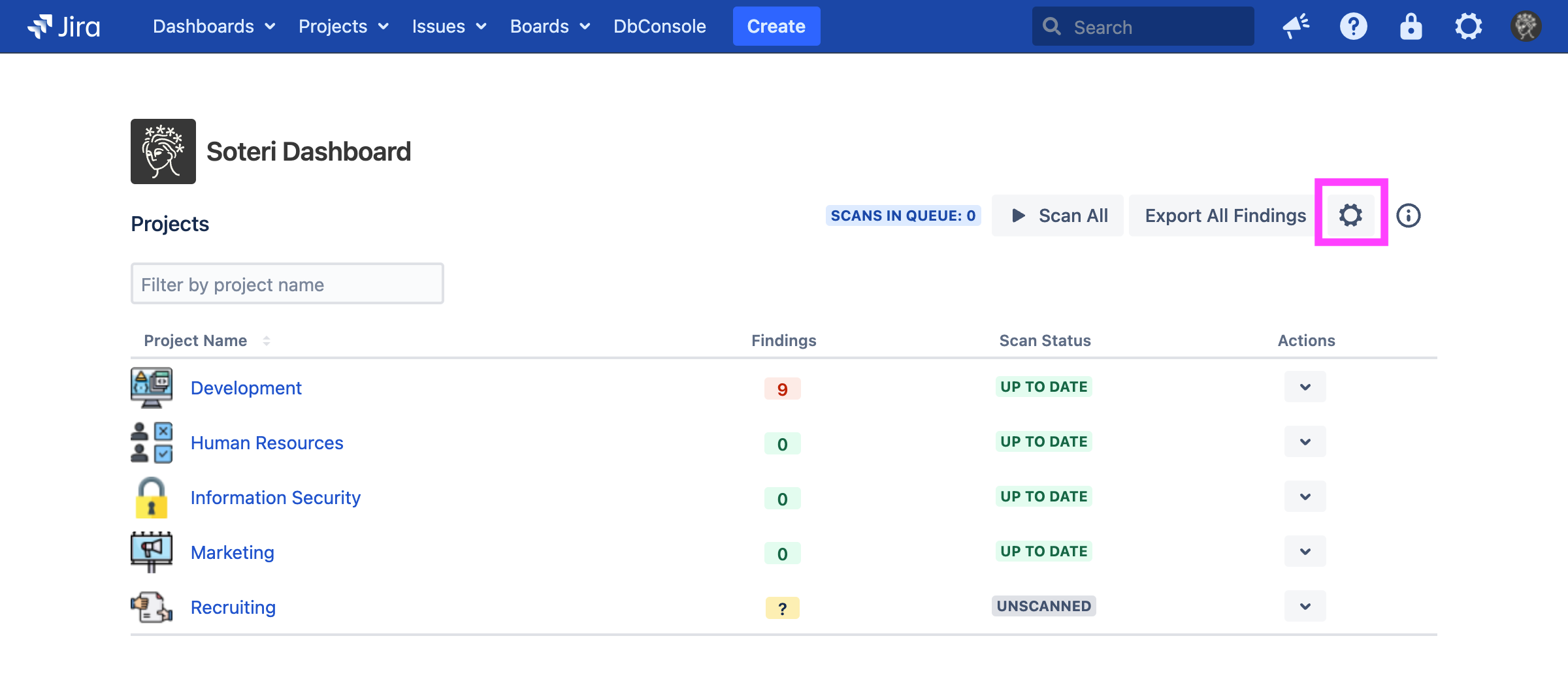Viewport: 1568px width, 683px height.
Task: Click the Jira logo
Action: [x=64, y=27]
